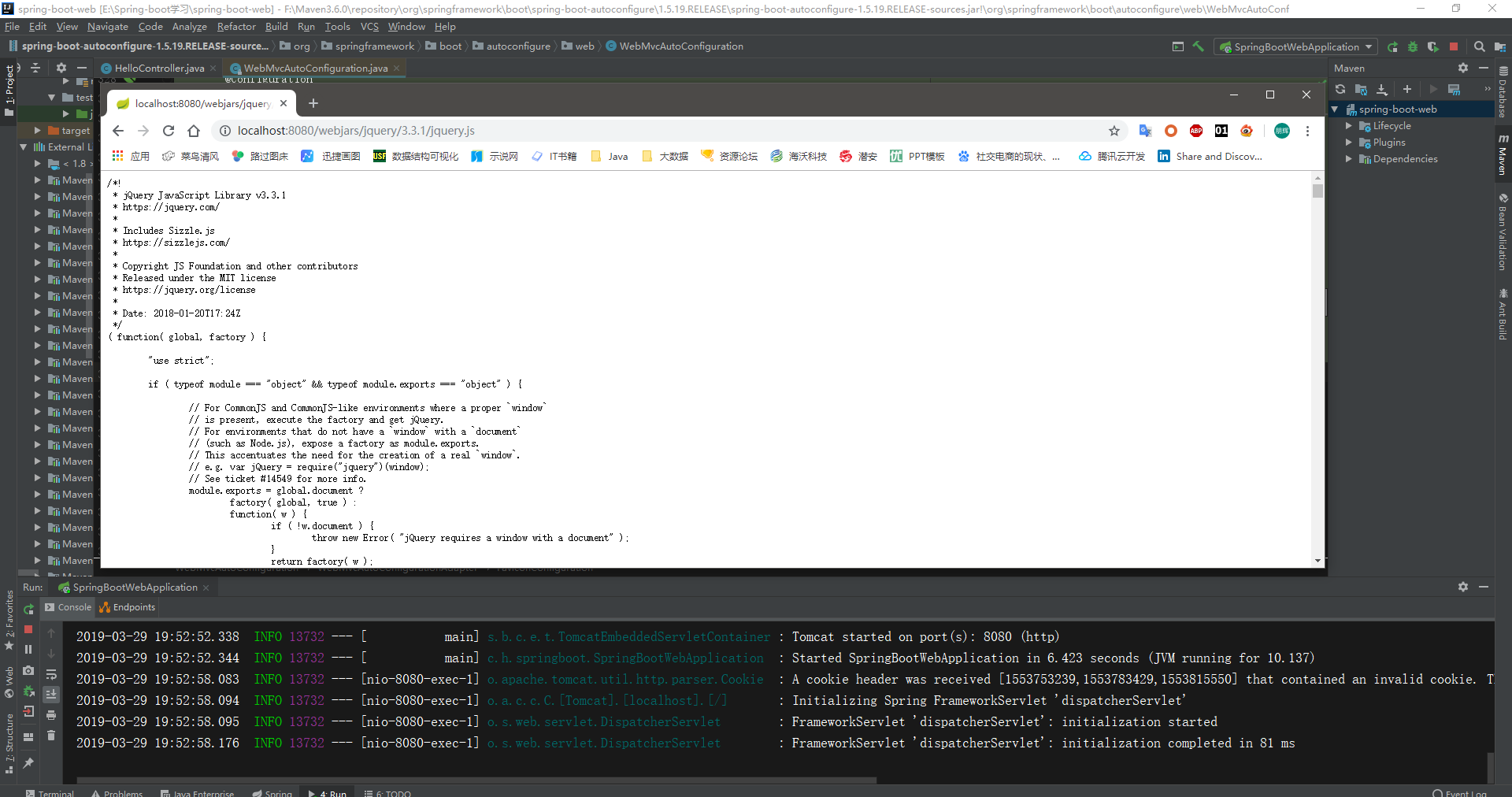Viewport: 1512px width, 797px height.
Task: Go to browser home page
Action: (x=194, y=131)
